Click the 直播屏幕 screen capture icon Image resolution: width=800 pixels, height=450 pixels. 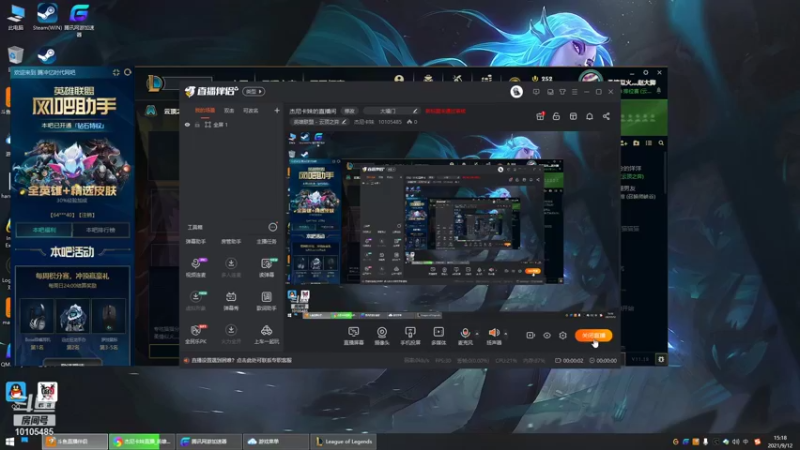point(354,336)
